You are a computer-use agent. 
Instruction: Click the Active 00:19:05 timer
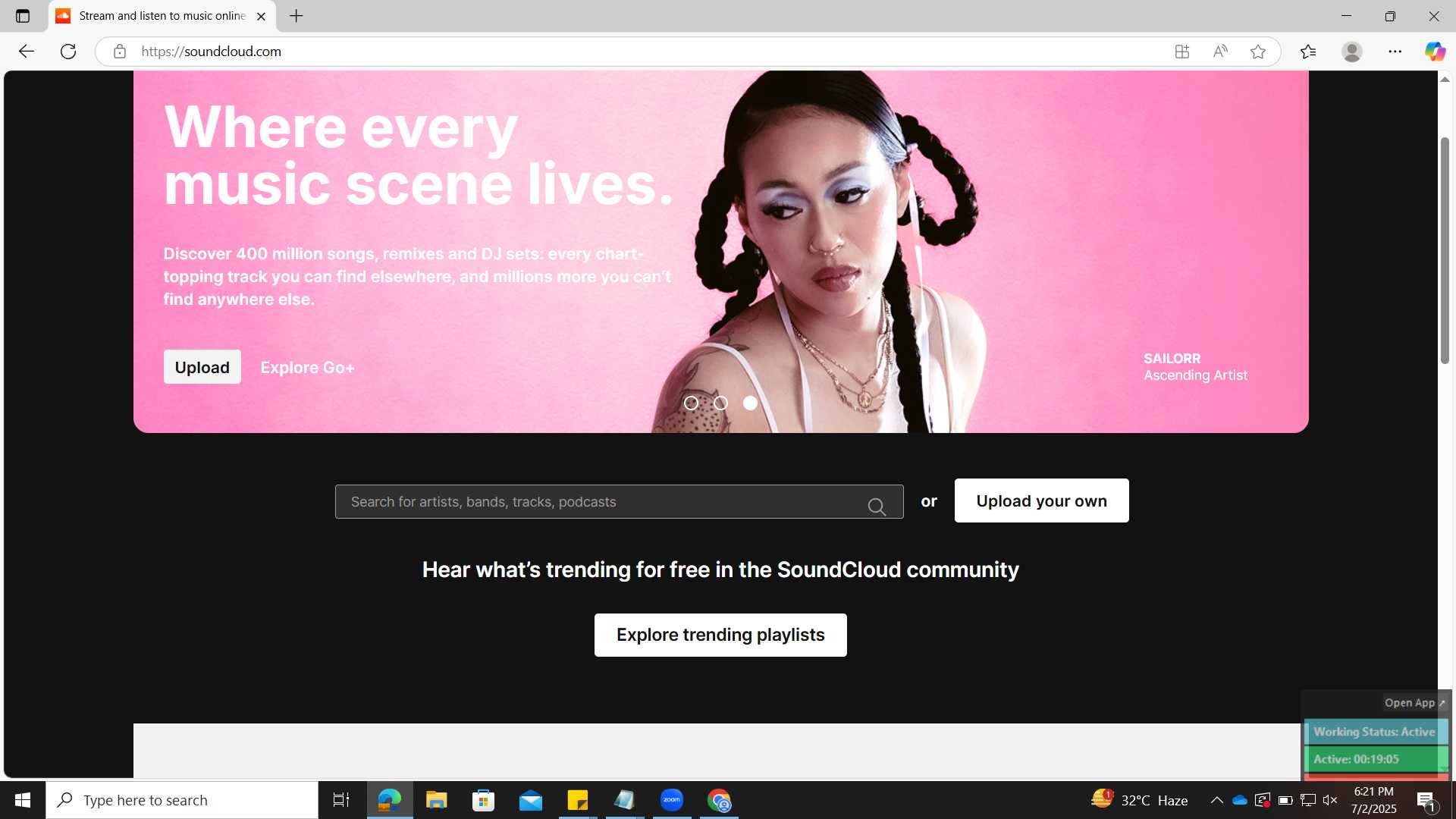(1375, 759)
